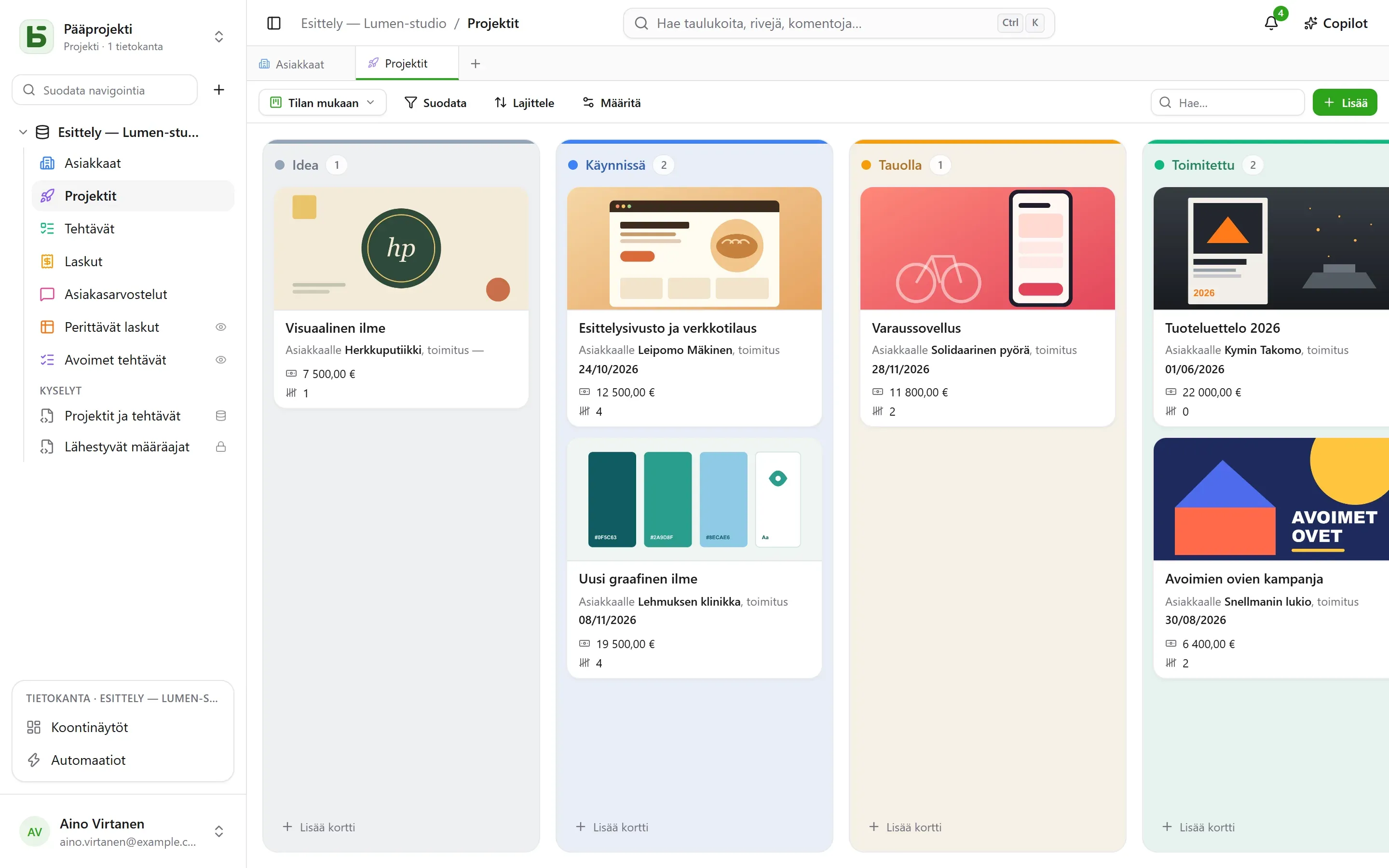
Task: Open the Tilan mukaan view dropdown
Action: (x=323, y=103)
